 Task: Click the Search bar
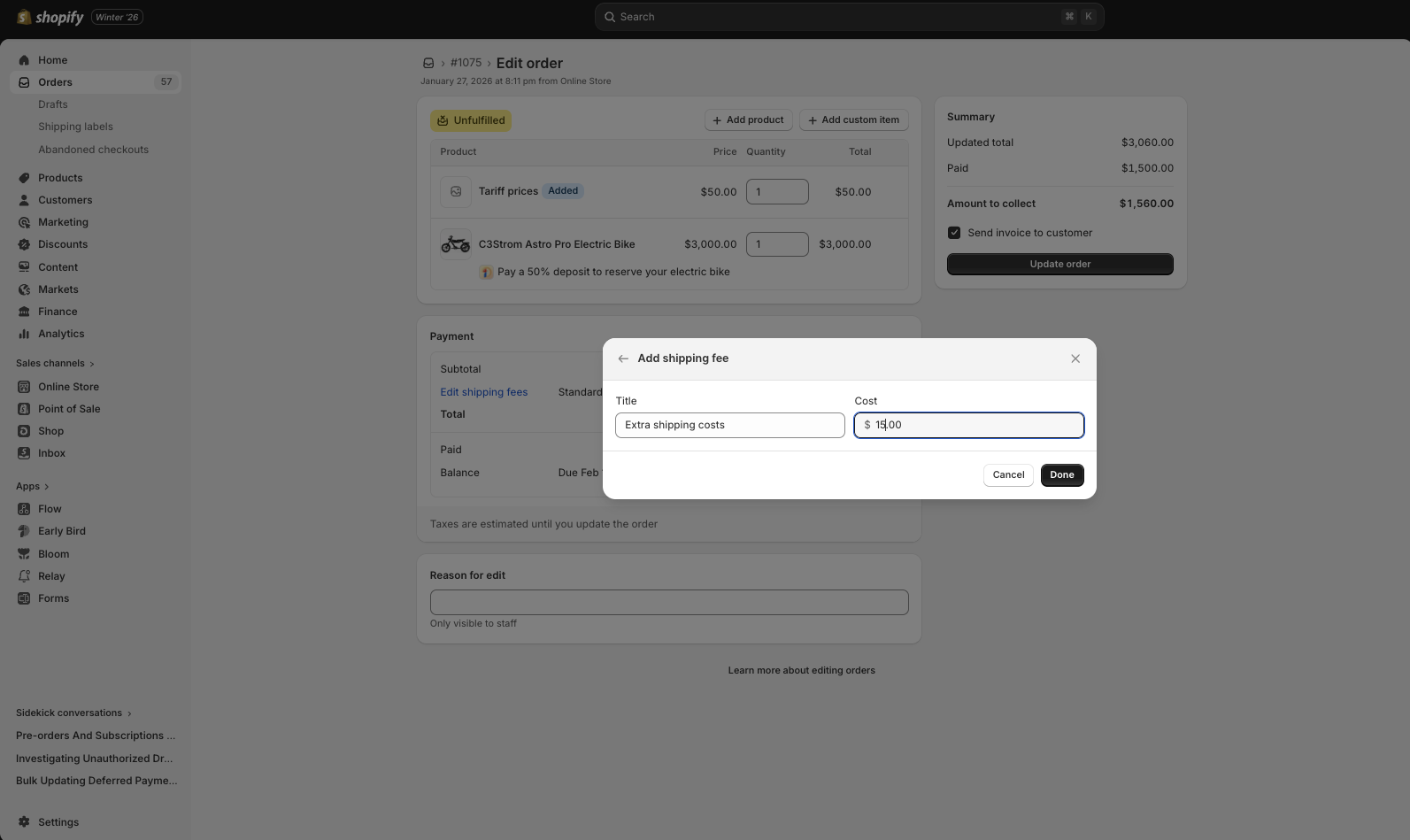click(x=850, y=17)
